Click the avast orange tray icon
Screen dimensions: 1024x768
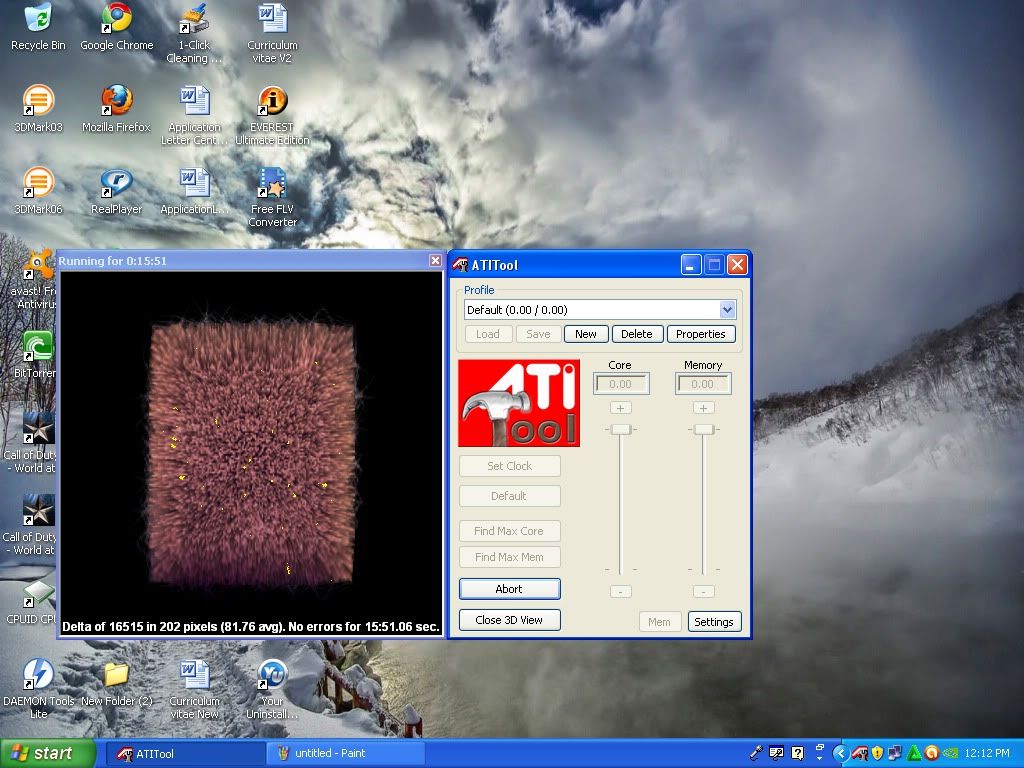click(932, 753)
